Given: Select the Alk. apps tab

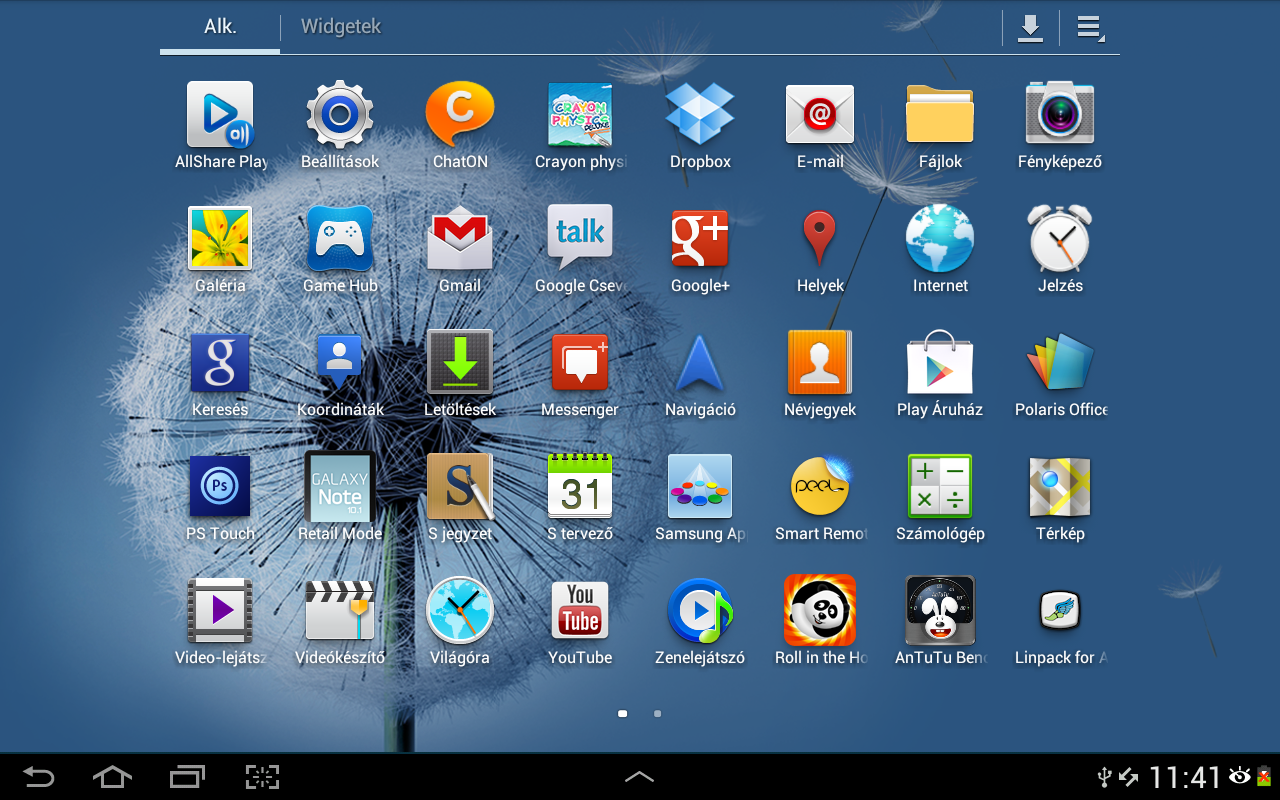Looking at the screenshot, I should [x=220, y=27].
